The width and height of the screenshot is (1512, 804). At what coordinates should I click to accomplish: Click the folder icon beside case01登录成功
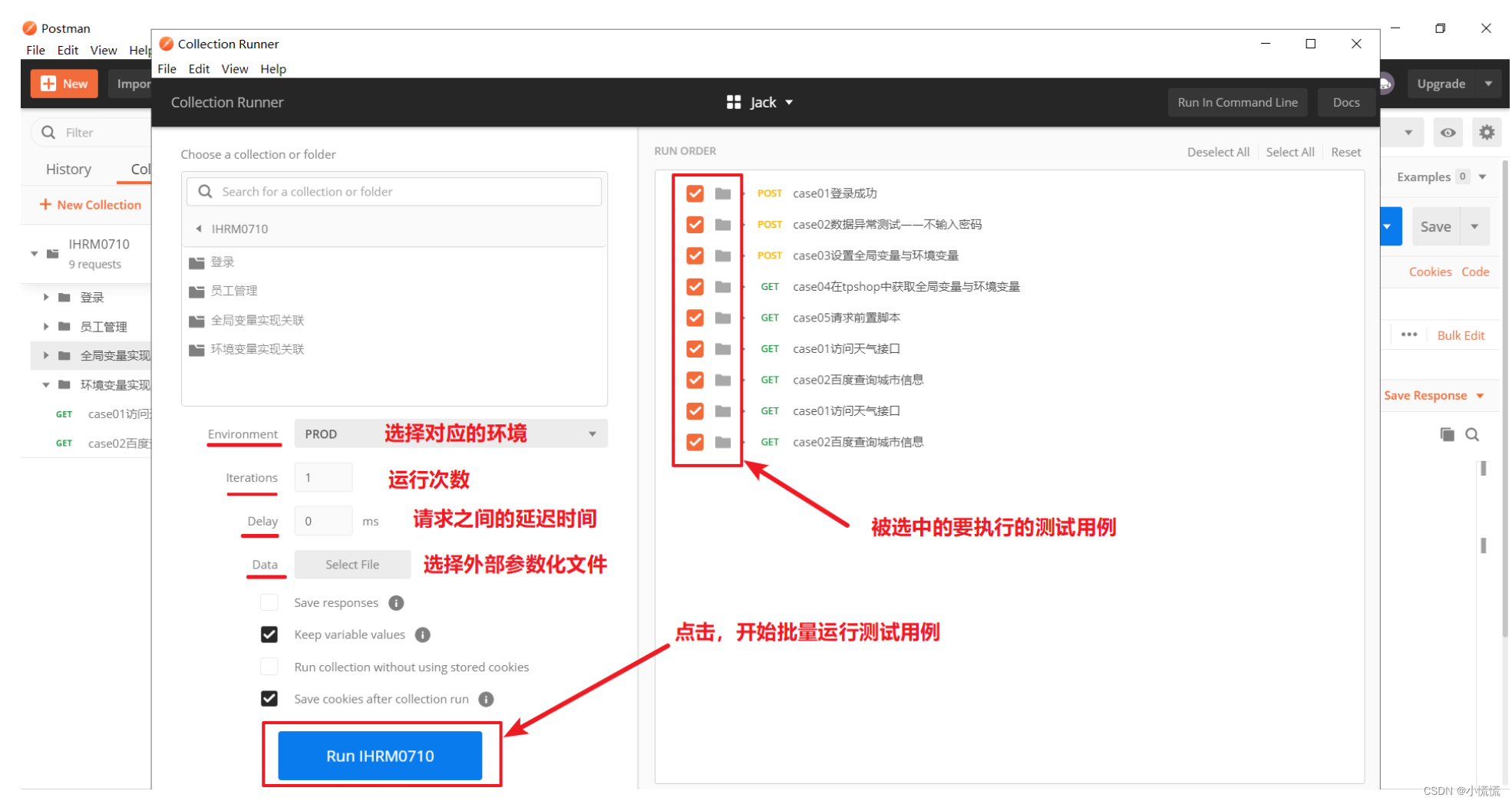click(x=723, y=193)
